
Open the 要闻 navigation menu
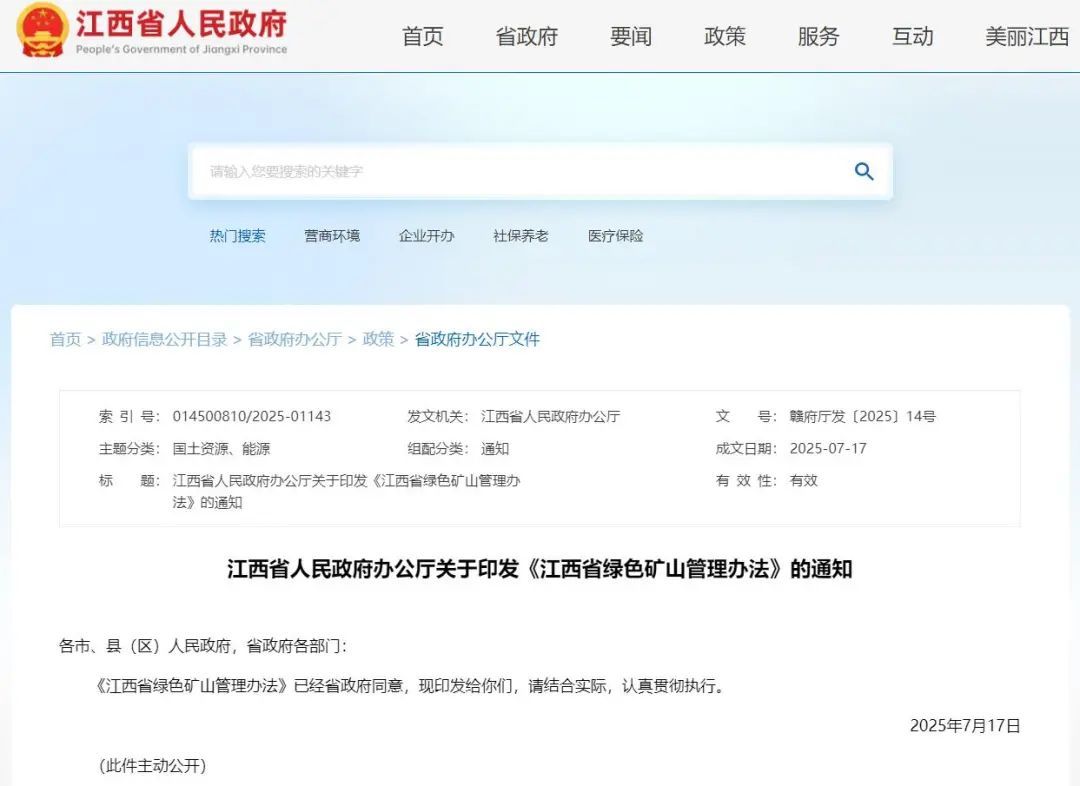coord(630,37)
